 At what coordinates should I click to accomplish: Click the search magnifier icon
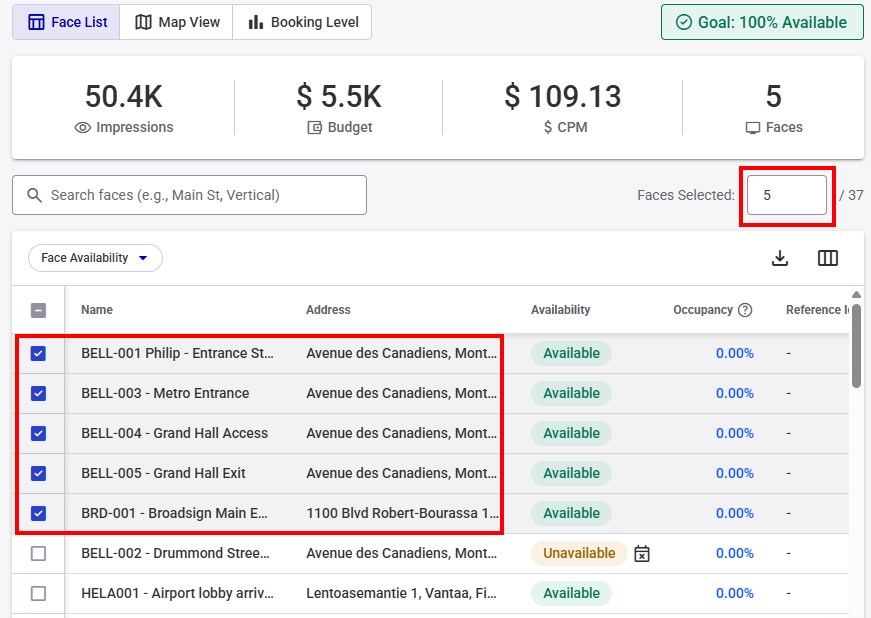[35, 195]
